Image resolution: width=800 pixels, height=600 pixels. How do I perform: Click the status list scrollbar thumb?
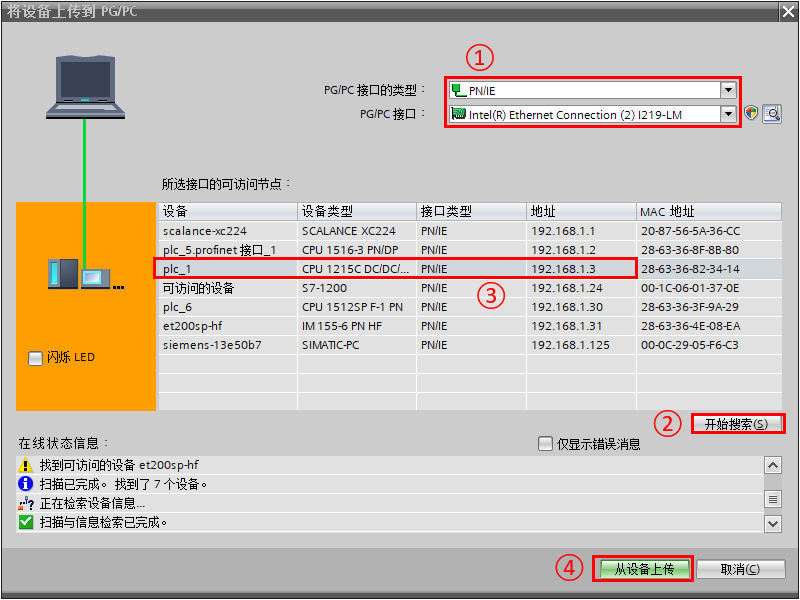click(773, 499)
